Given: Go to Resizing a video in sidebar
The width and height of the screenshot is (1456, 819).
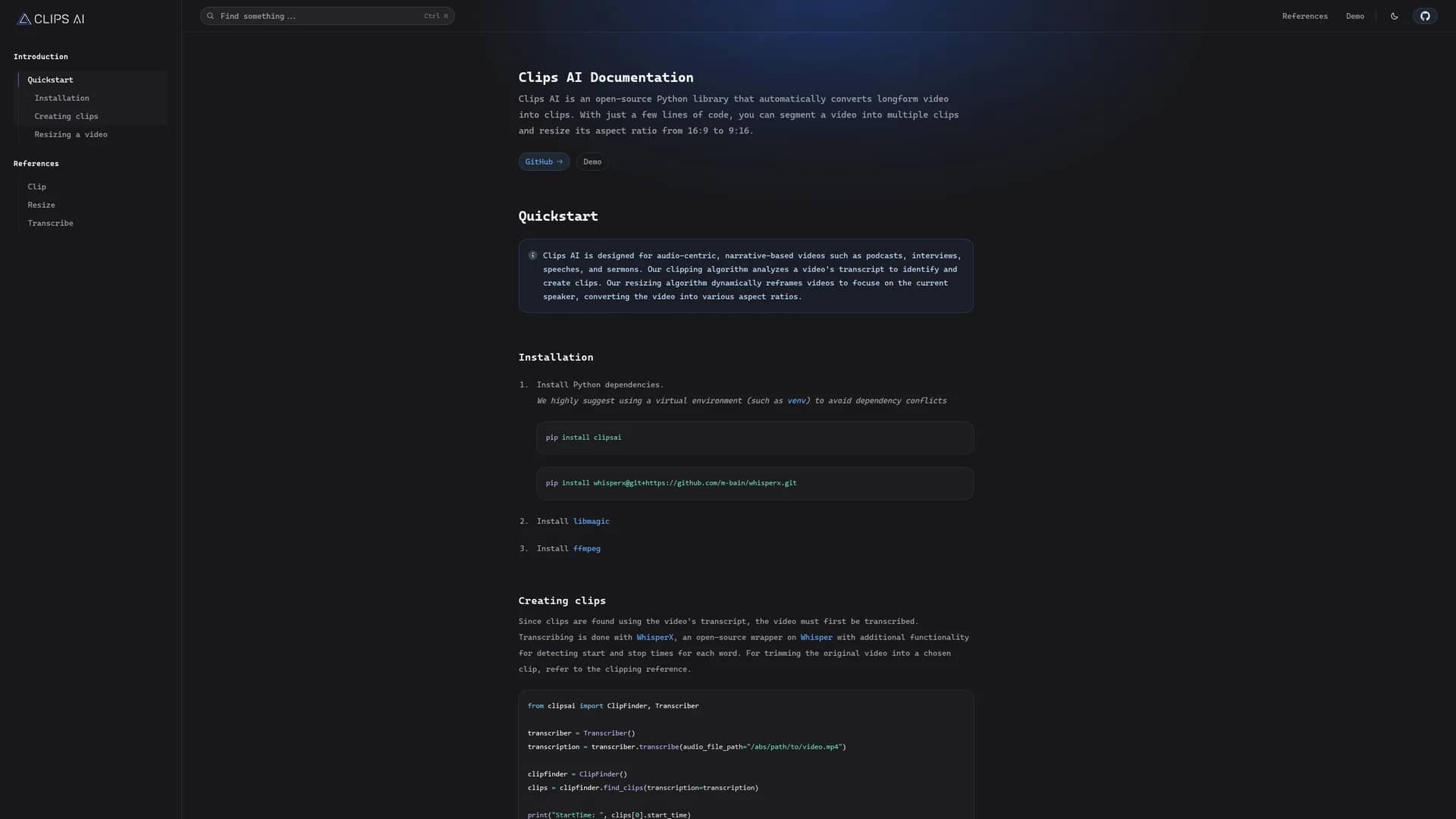Looking at the screenshot, I should tap(71, 134).
